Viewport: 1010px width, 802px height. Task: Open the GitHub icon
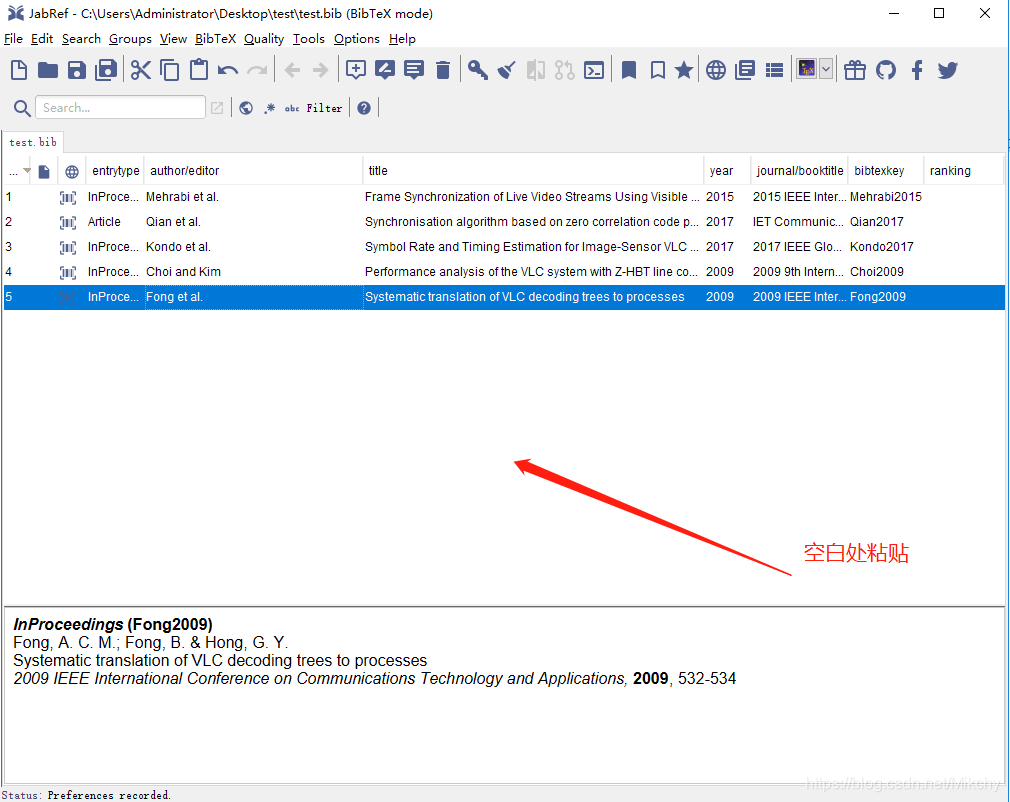[886, 70]
